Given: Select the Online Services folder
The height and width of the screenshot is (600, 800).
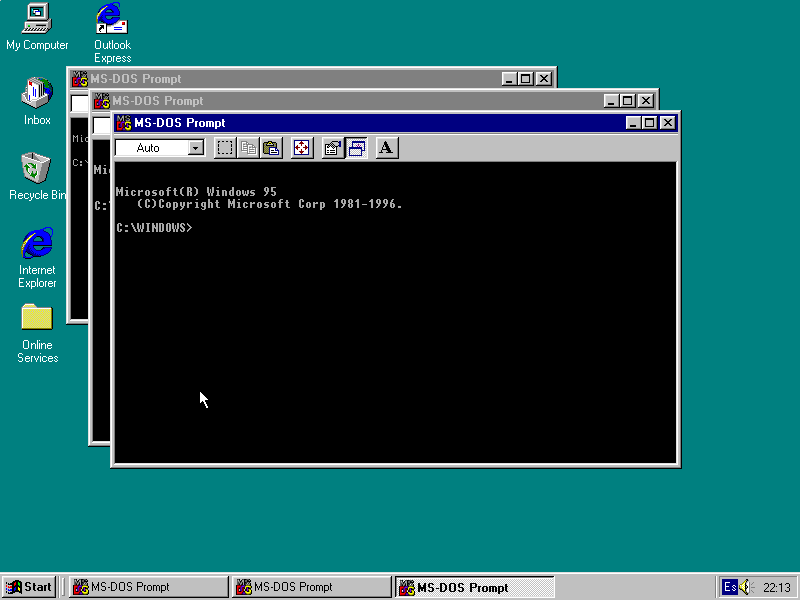Looking at the screenshot, I should tap(37, 333).
